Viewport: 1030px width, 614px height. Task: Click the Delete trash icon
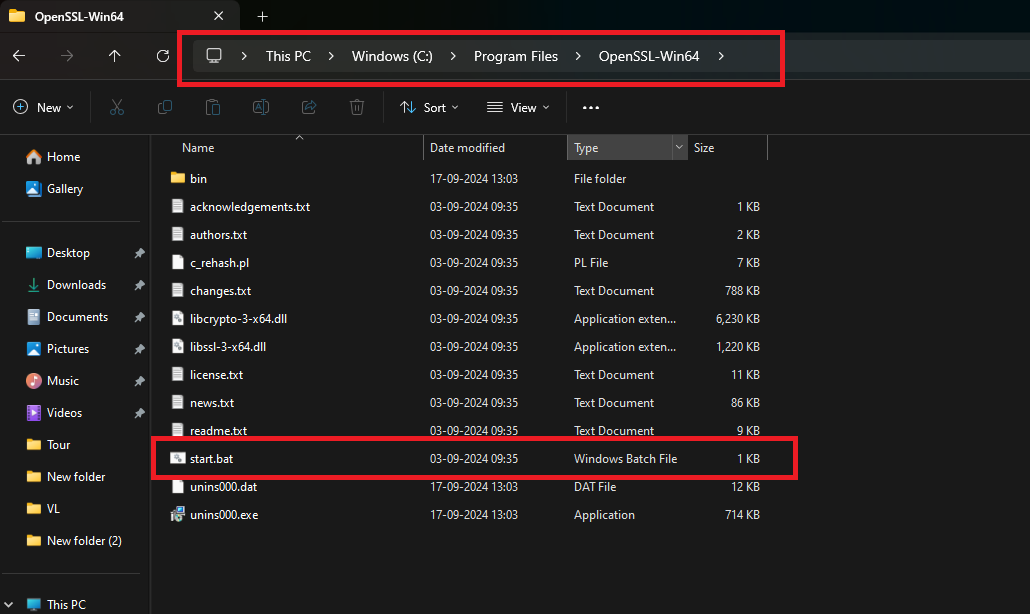[357, 107]
